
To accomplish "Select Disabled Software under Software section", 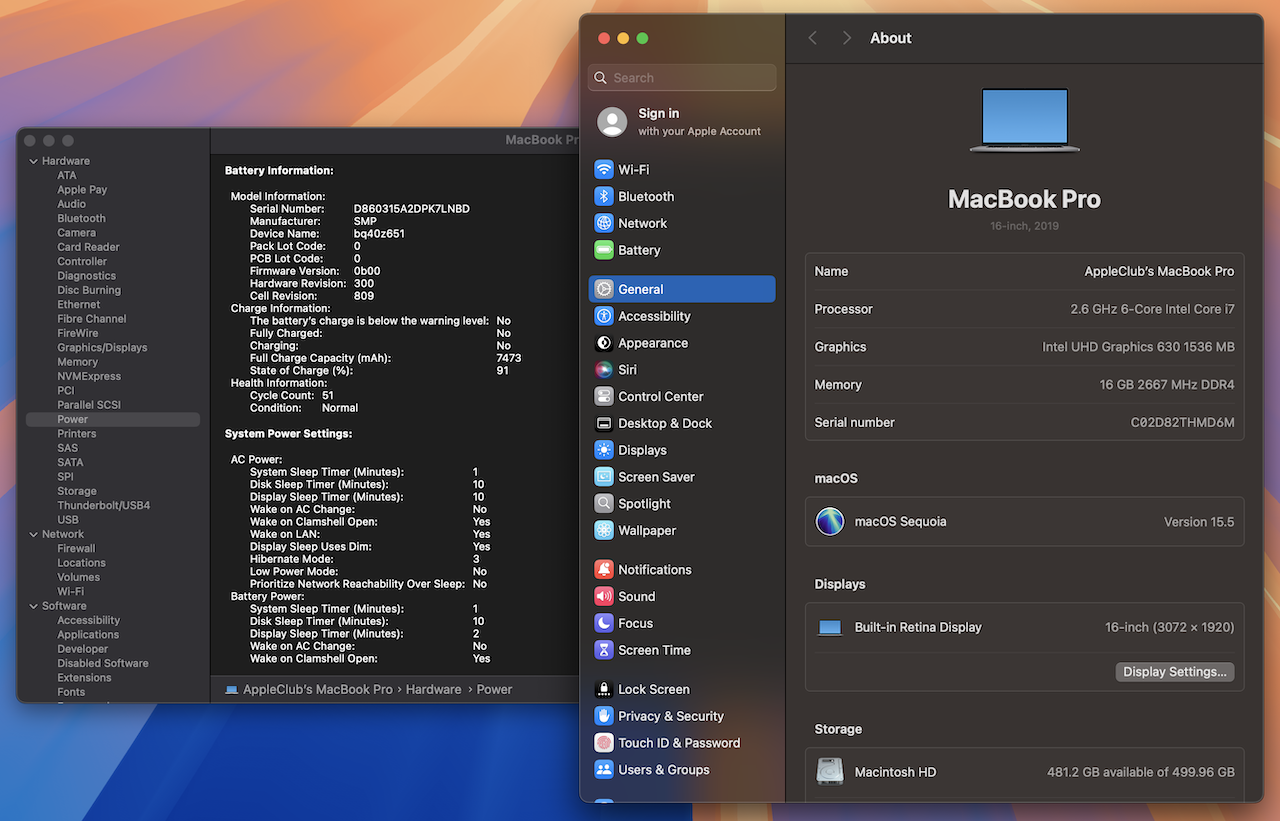I will 103,664.
